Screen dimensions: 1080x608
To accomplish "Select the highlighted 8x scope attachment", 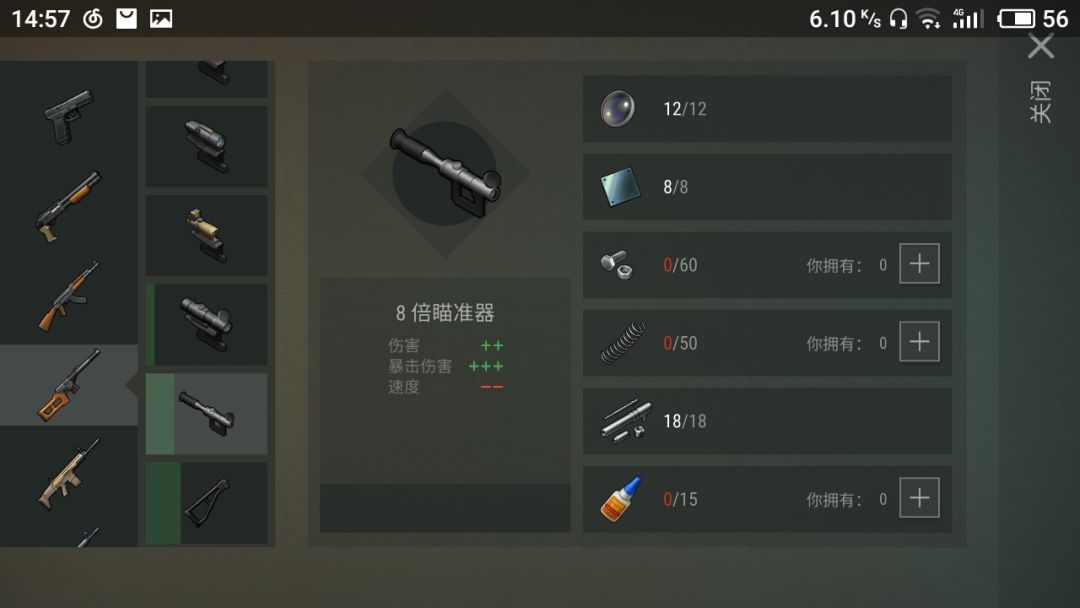I will tap(207, 414).
